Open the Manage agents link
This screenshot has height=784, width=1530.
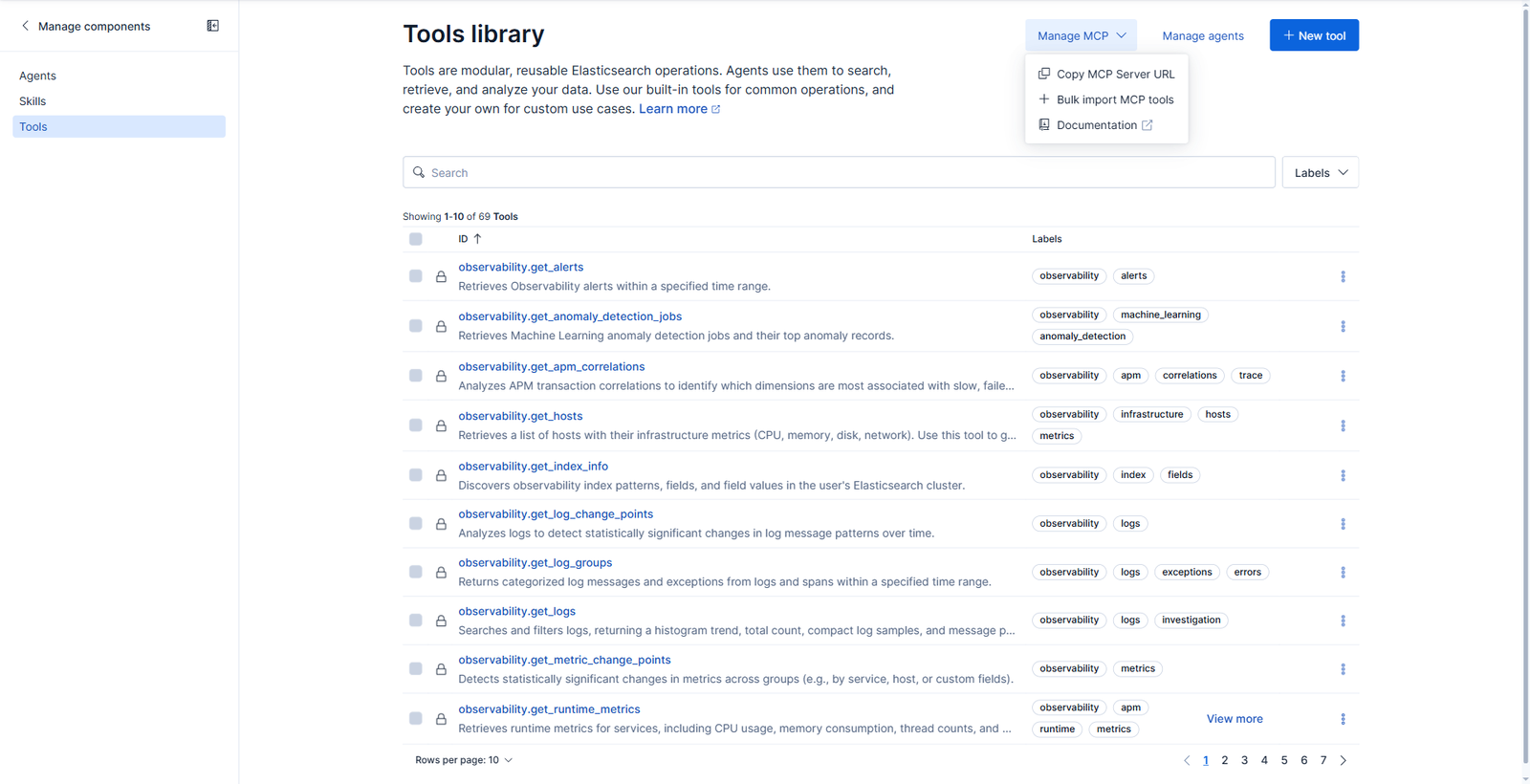1203,35
